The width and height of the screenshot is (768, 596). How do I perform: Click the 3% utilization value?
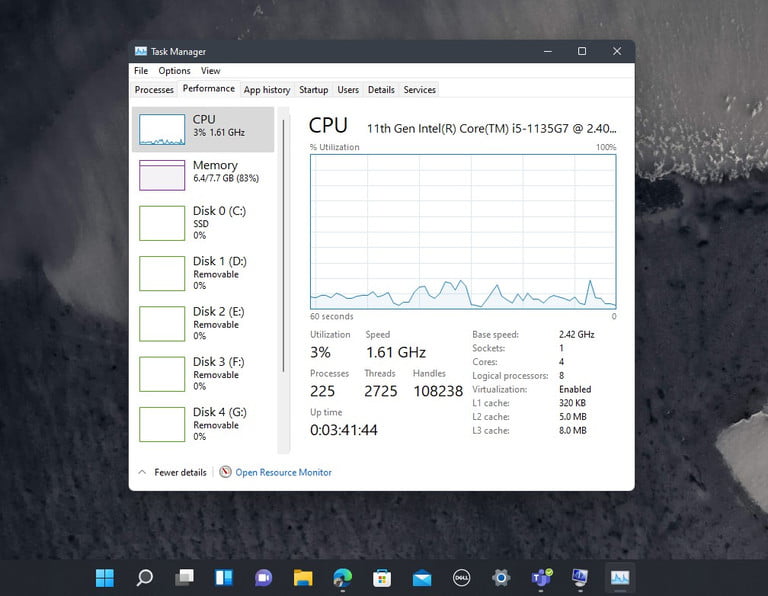coord(320,352)
